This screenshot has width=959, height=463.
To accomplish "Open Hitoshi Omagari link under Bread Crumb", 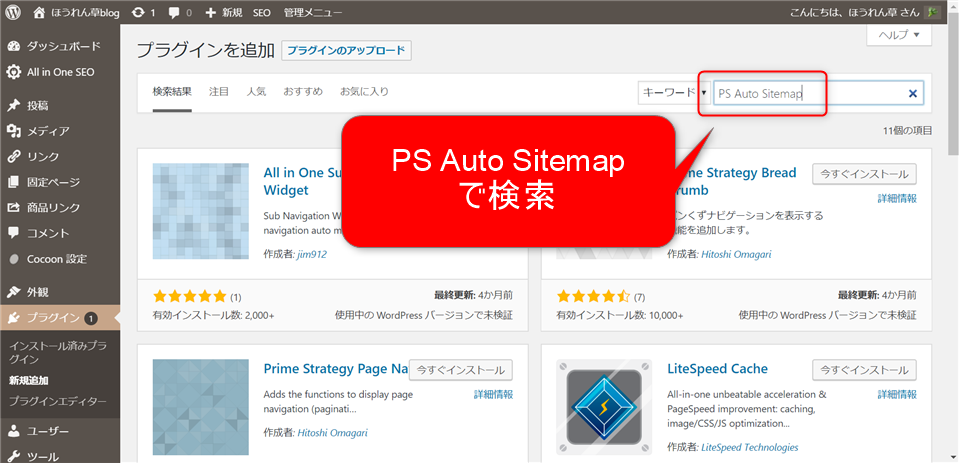I will click(x=736, y=254).
